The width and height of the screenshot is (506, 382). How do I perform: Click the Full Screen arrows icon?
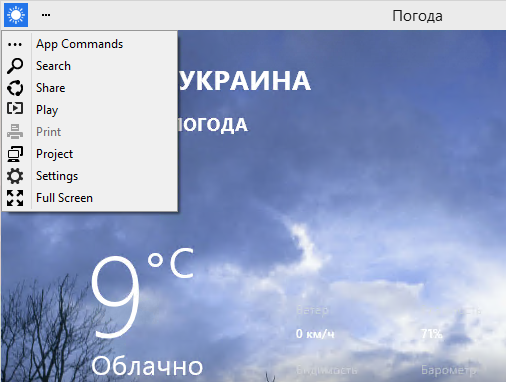coord(15,198)
